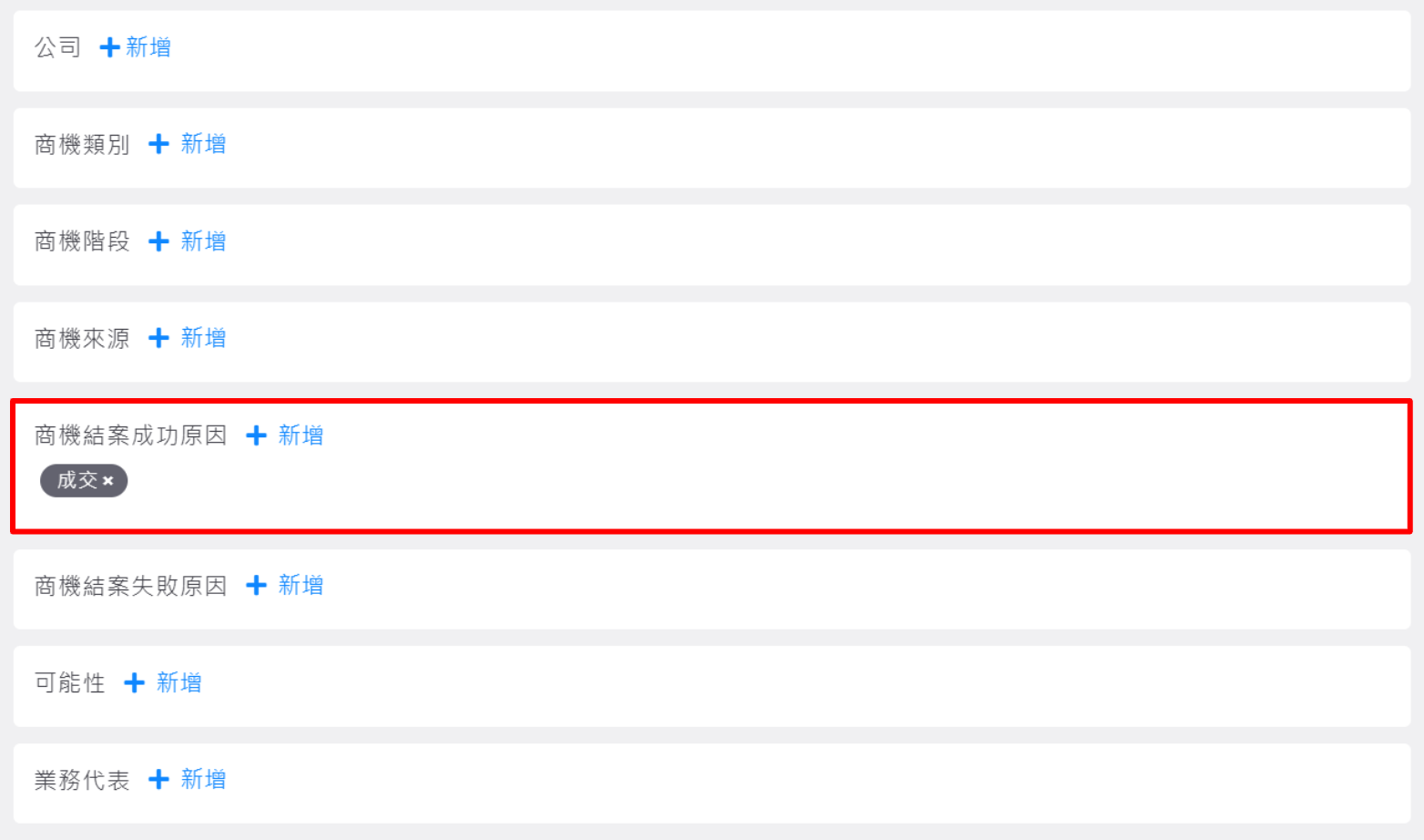
Task: Click 新增 text next to 商機結案成功原因
Action: pyautogui.click(x=301, y=435)
